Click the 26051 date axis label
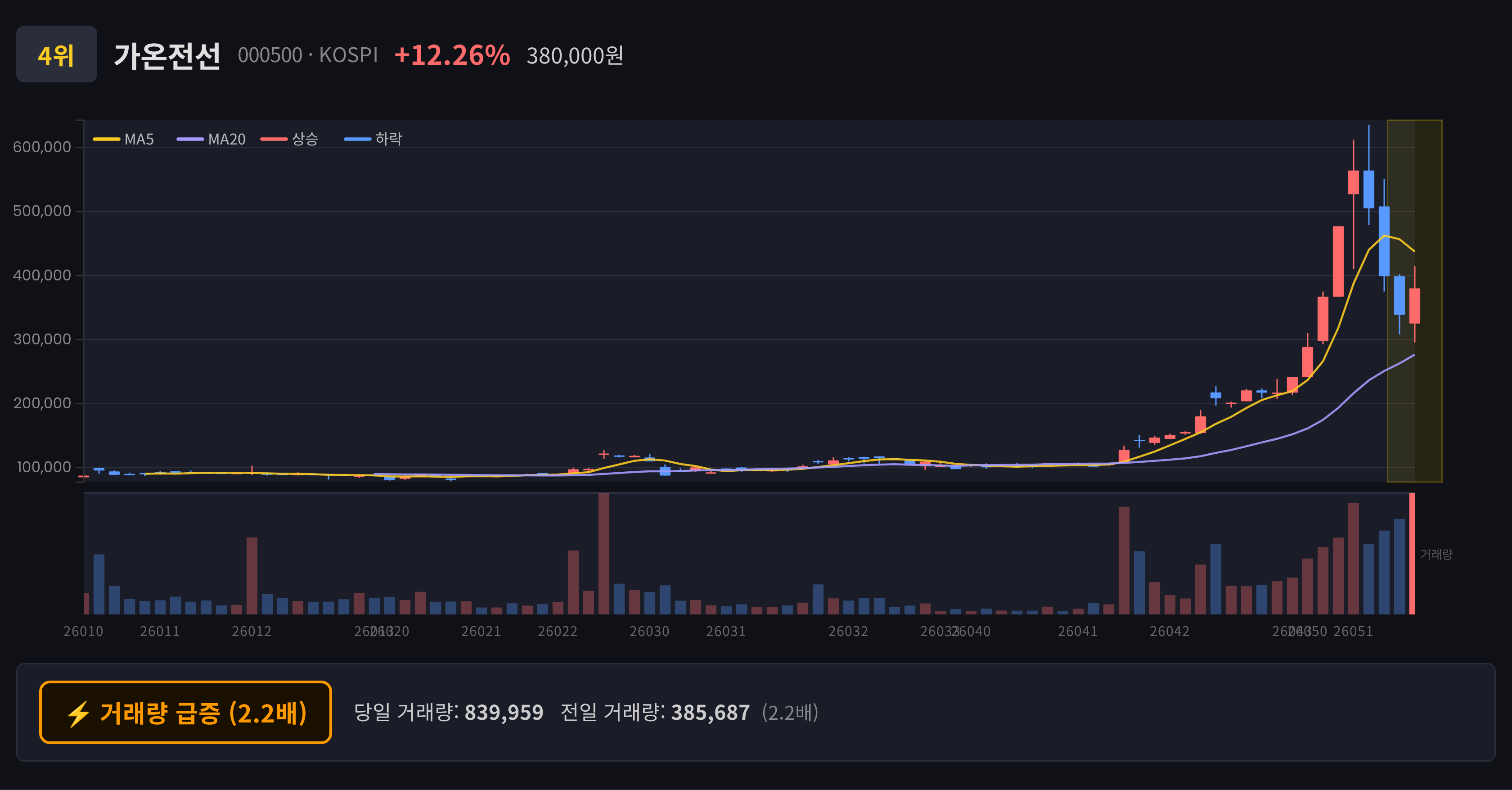The height and width of the screenshot is (790, 1512). tap(1353, 631)
